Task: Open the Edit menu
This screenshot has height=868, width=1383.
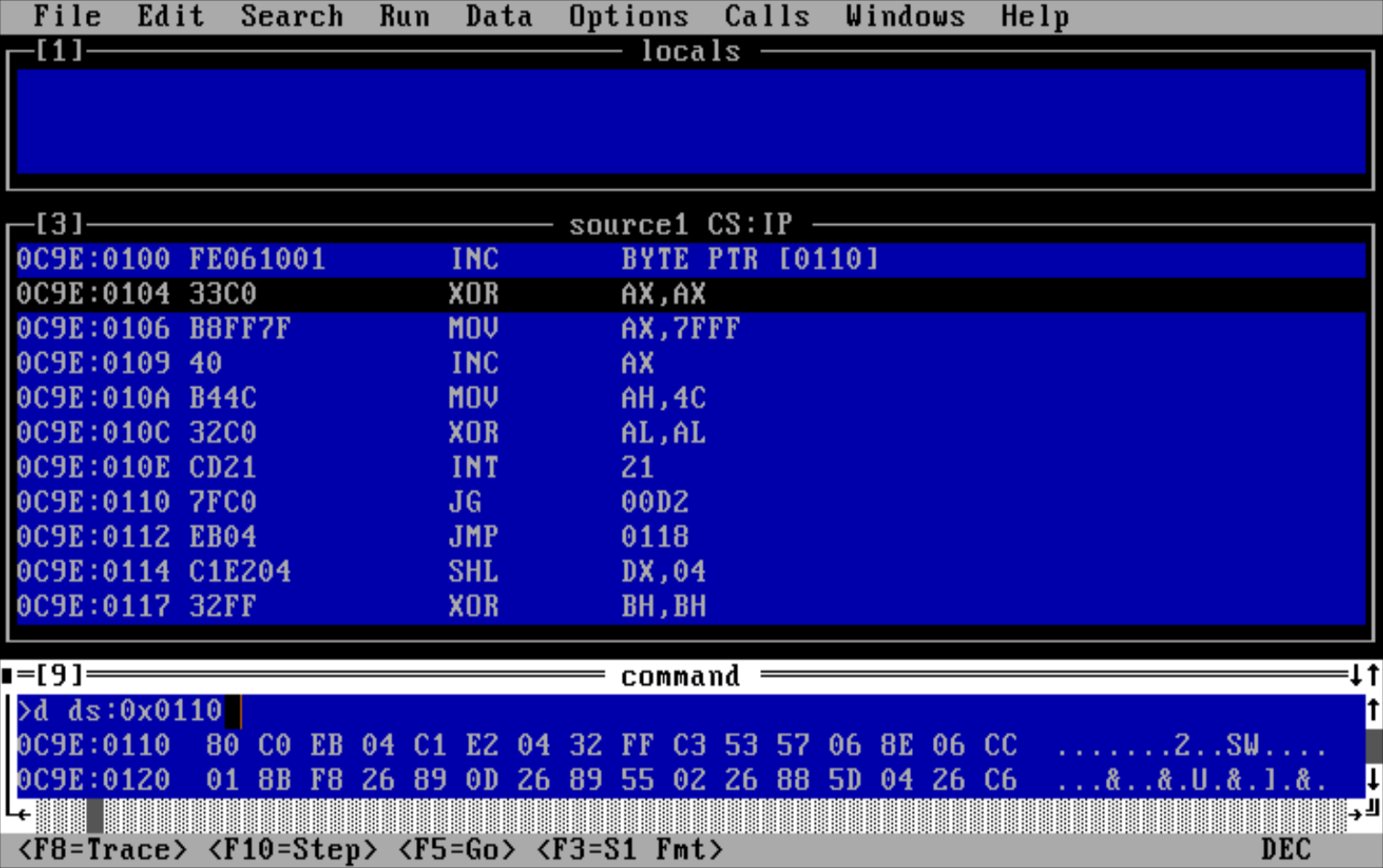Action: point(171,16)
